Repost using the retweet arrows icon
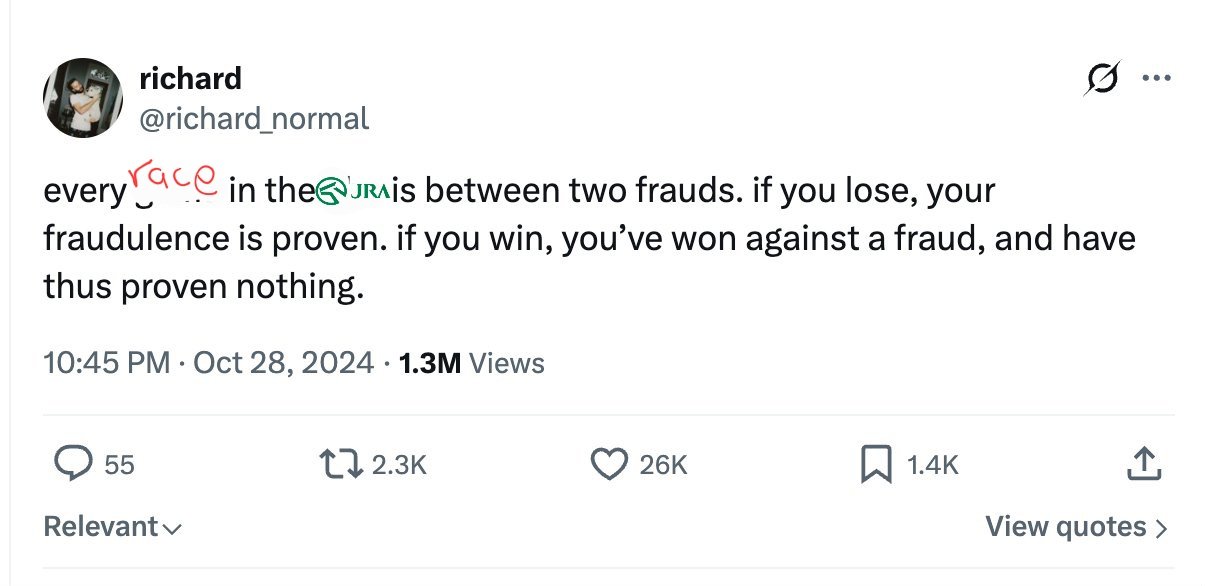 pos(339,464)
